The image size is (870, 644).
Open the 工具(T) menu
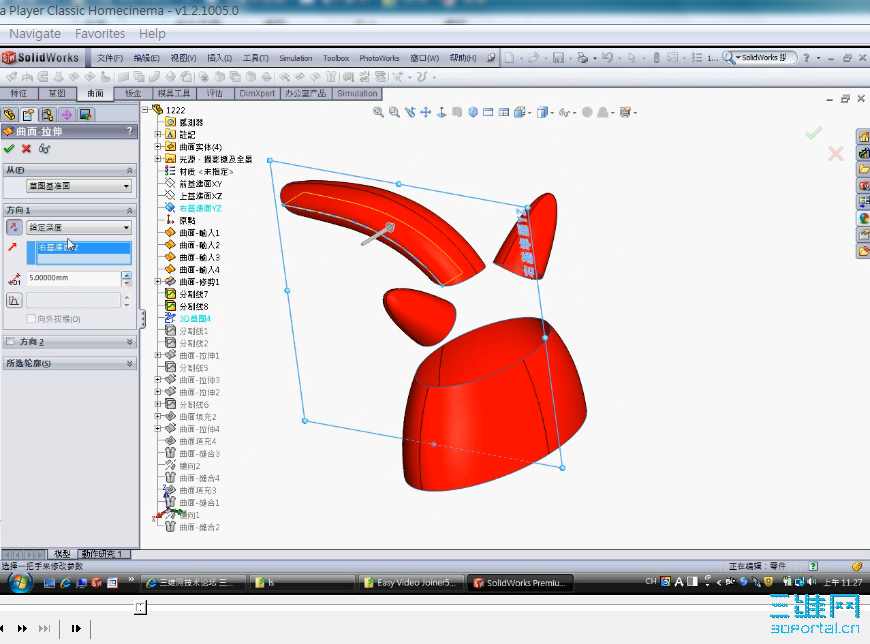click(255, 58)
